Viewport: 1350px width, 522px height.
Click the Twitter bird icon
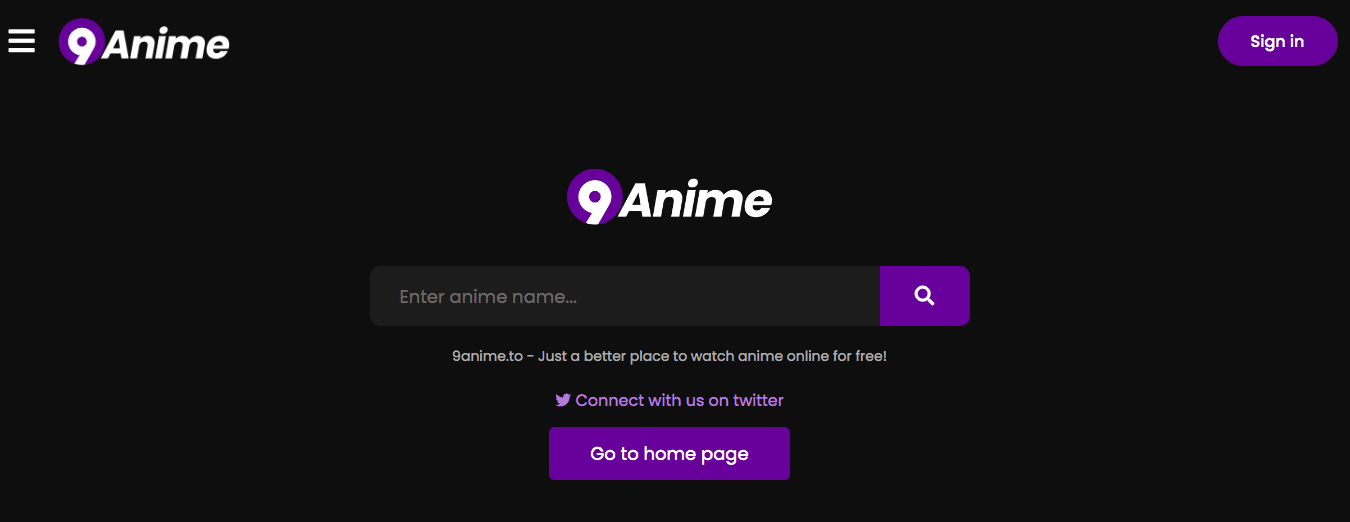click(563, 400)
